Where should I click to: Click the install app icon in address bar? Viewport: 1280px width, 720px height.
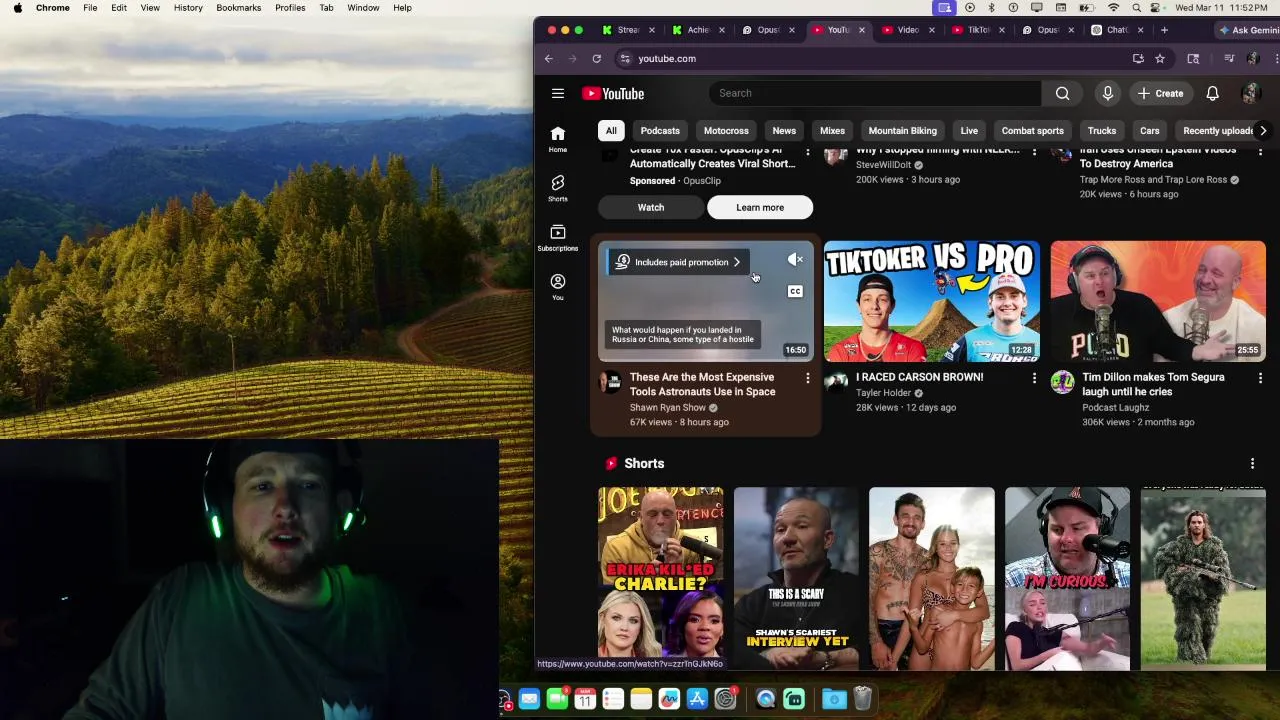click(1138, 59)
